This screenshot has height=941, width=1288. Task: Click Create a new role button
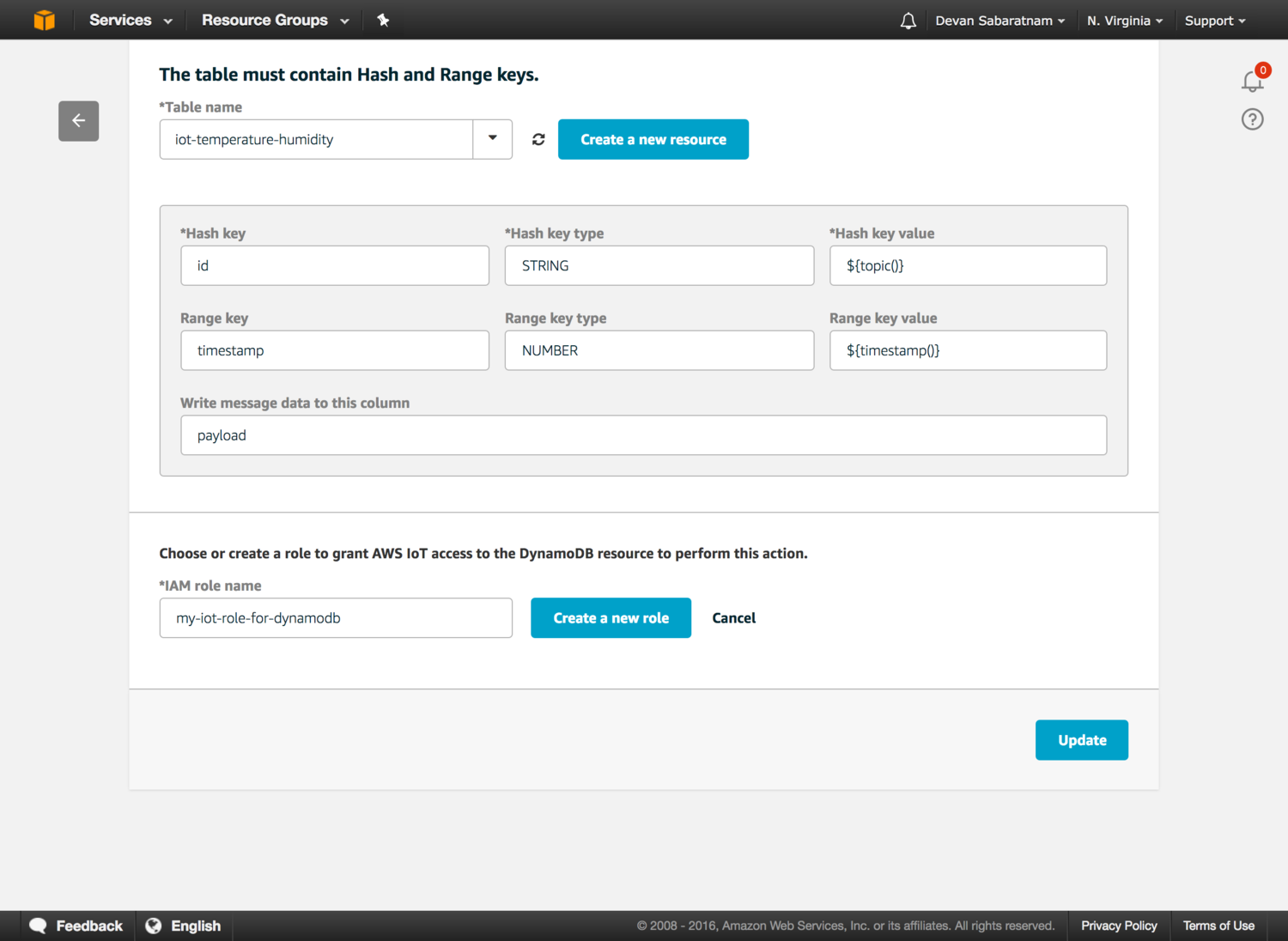pos(611,618)
